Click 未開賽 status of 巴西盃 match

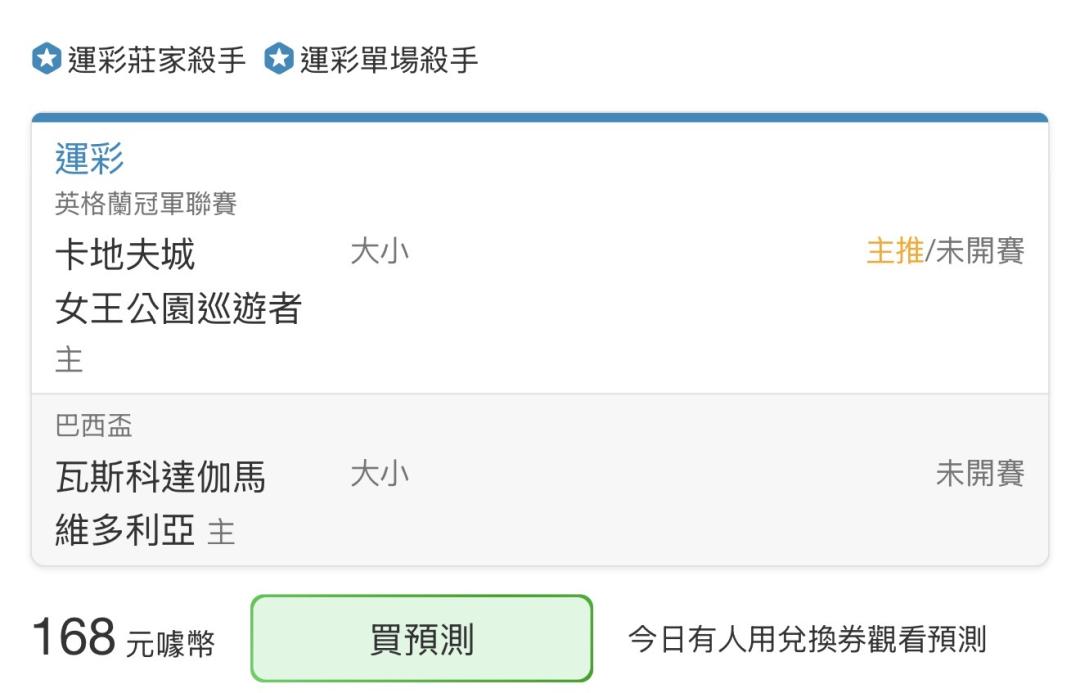tap(979, 473)
